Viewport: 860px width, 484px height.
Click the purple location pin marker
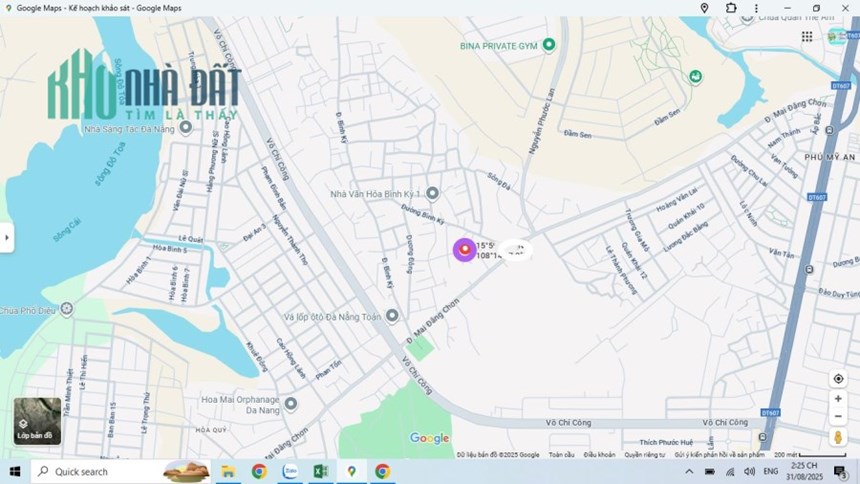465,250
